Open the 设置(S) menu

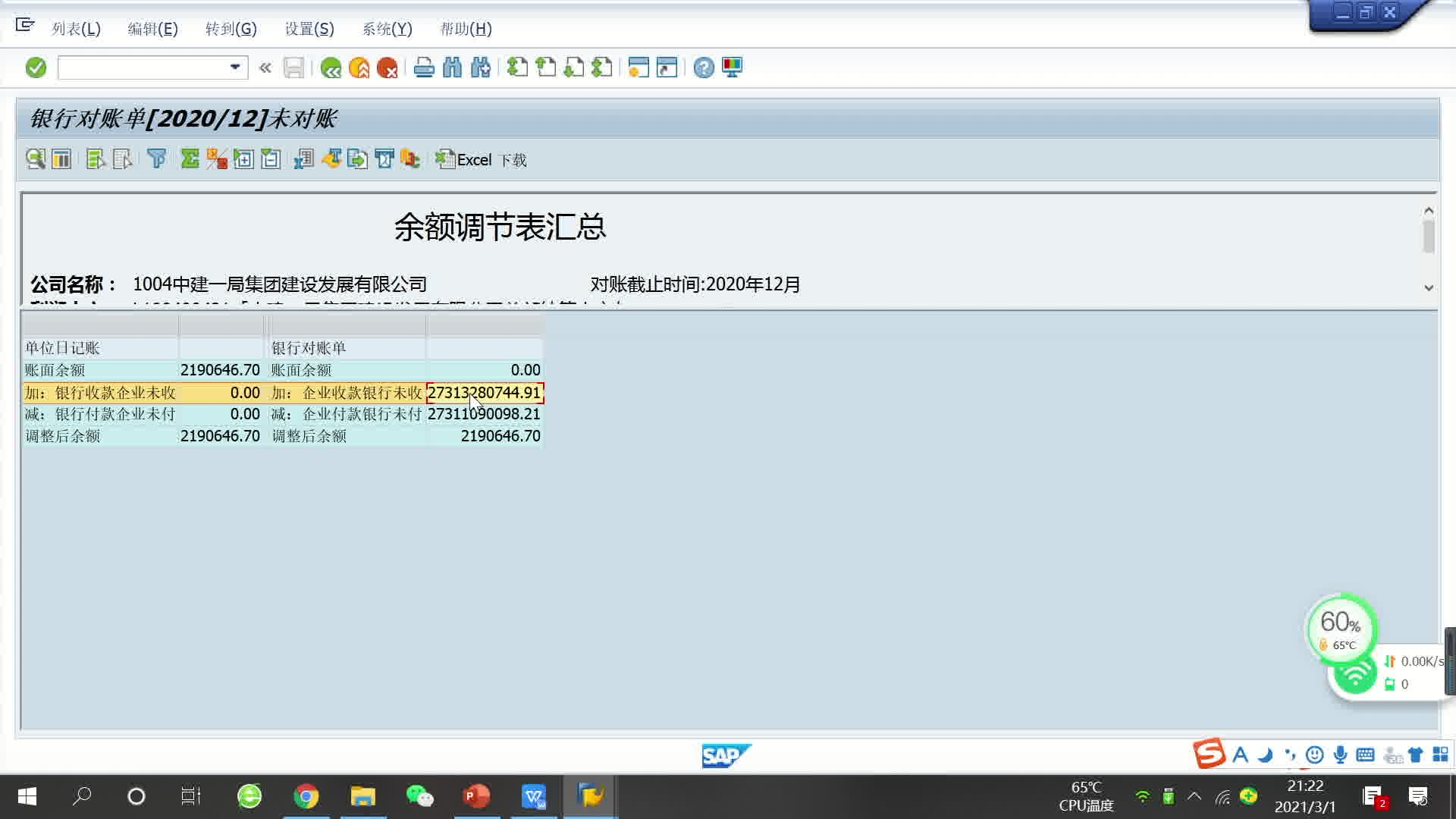309,29
